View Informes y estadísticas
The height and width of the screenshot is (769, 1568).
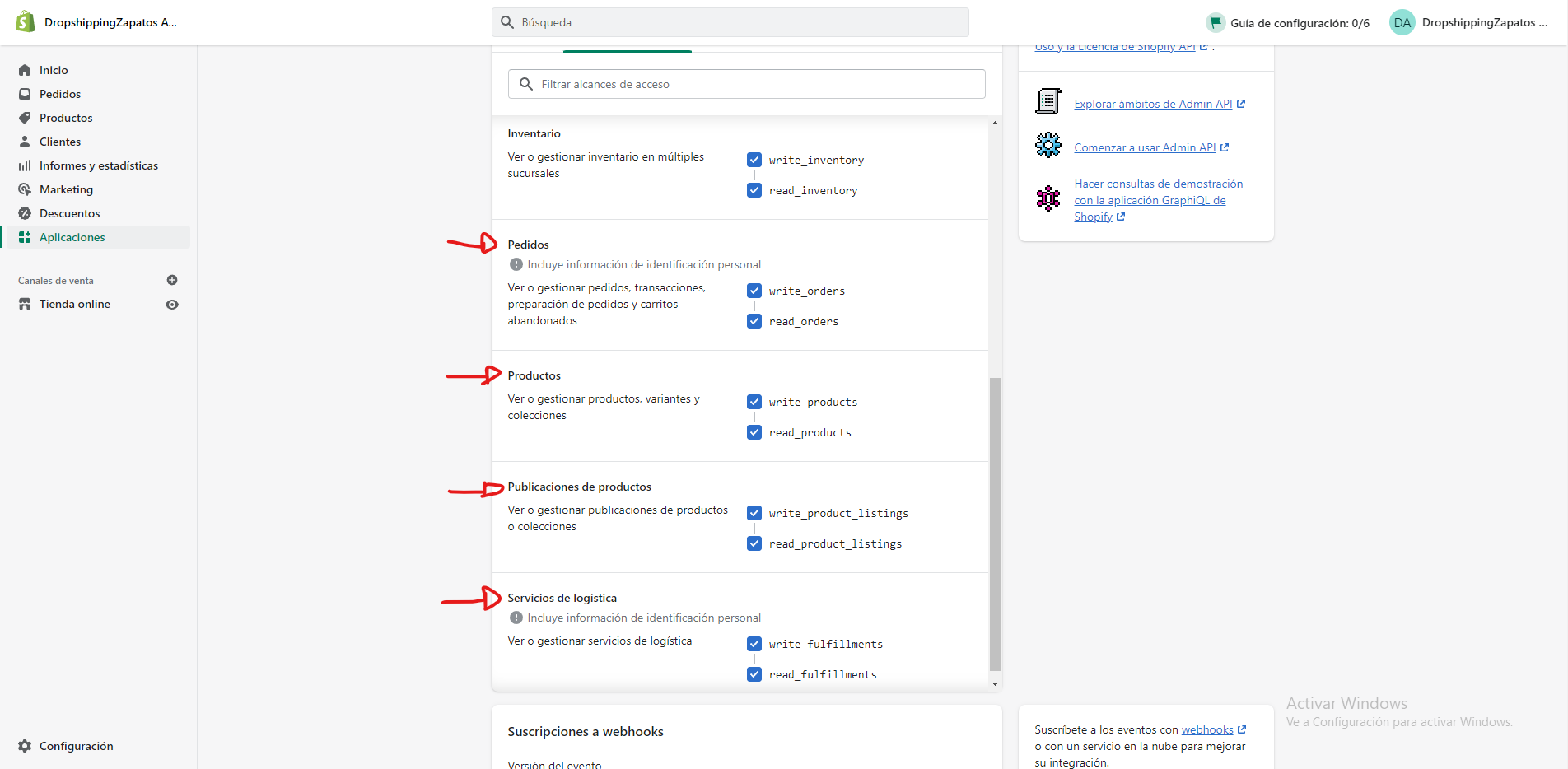pyautogui.click(x=99, y=165)
